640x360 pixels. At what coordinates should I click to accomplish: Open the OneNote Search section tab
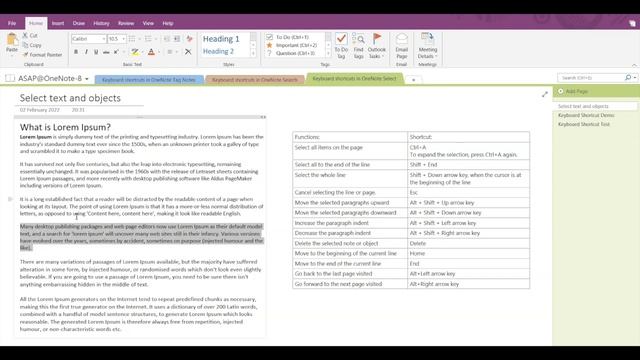pos(255,80)
